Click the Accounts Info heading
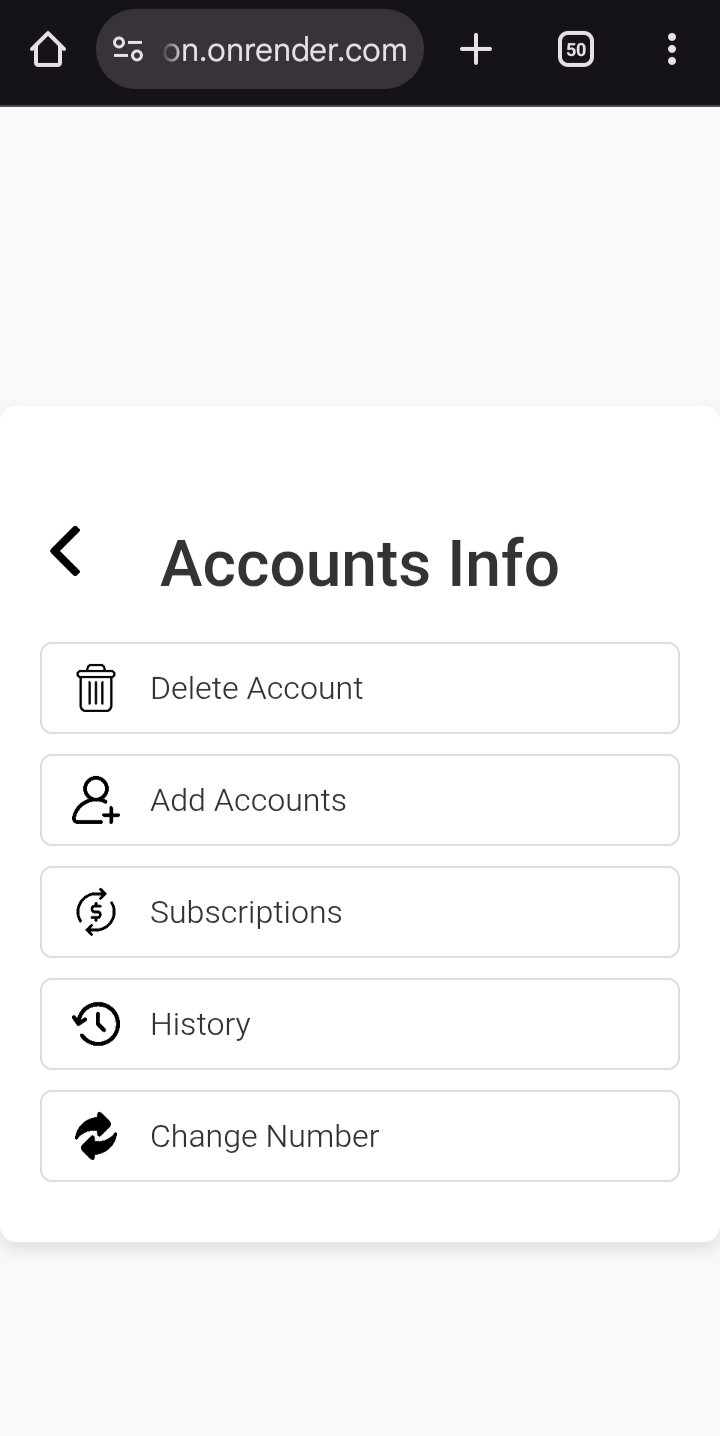Screen dimensions: 720x1436 click(359, 563)
